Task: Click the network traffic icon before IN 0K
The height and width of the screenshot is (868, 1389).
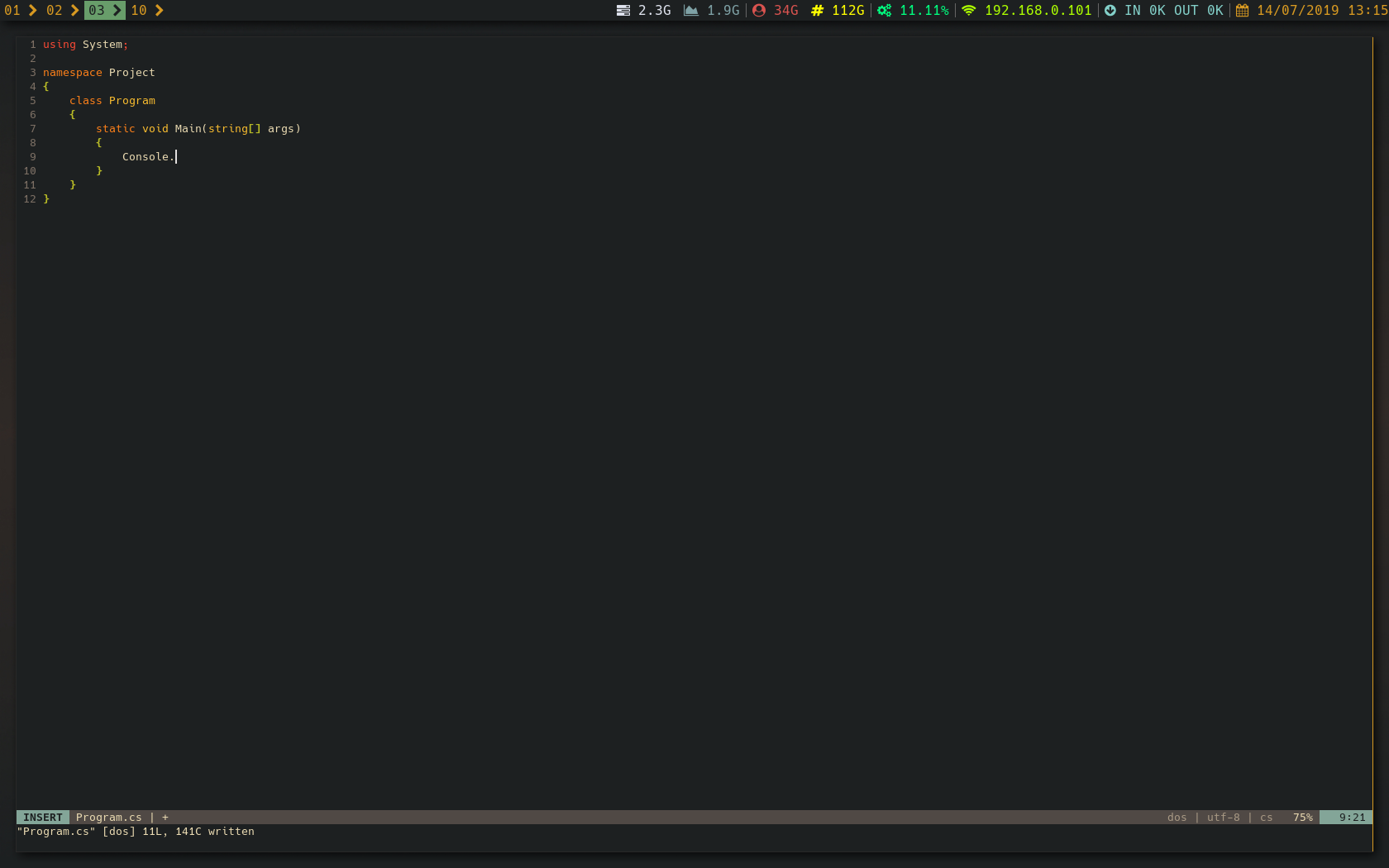Action: (x=1111, y=10)
